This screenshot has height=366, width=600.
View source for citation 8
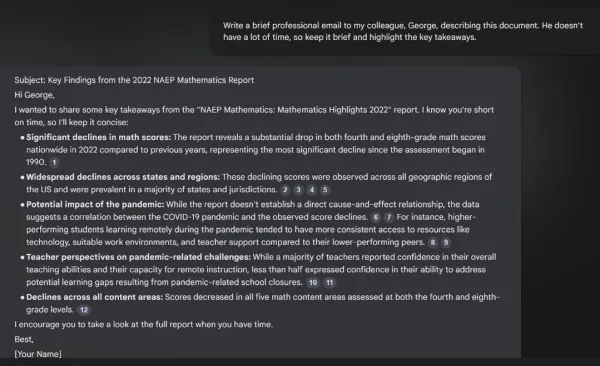433,242
